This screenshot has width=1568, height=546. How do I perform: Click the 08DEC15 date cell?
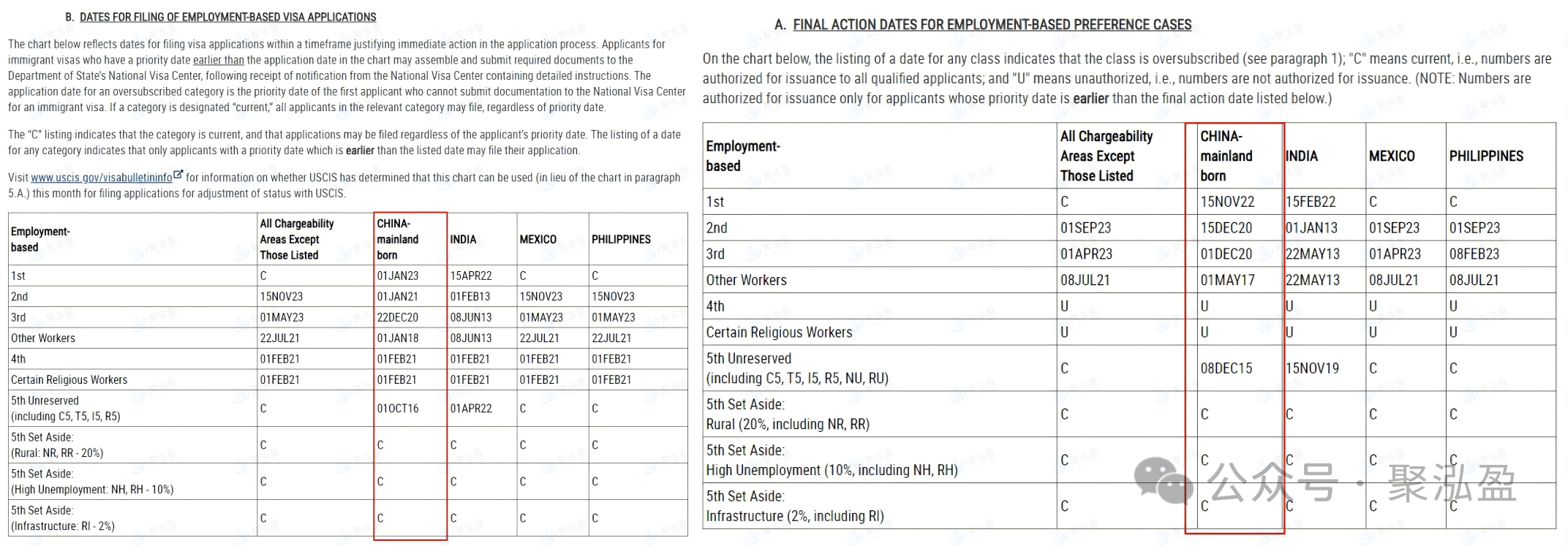pyautogui.click(x=1226, y=368)
